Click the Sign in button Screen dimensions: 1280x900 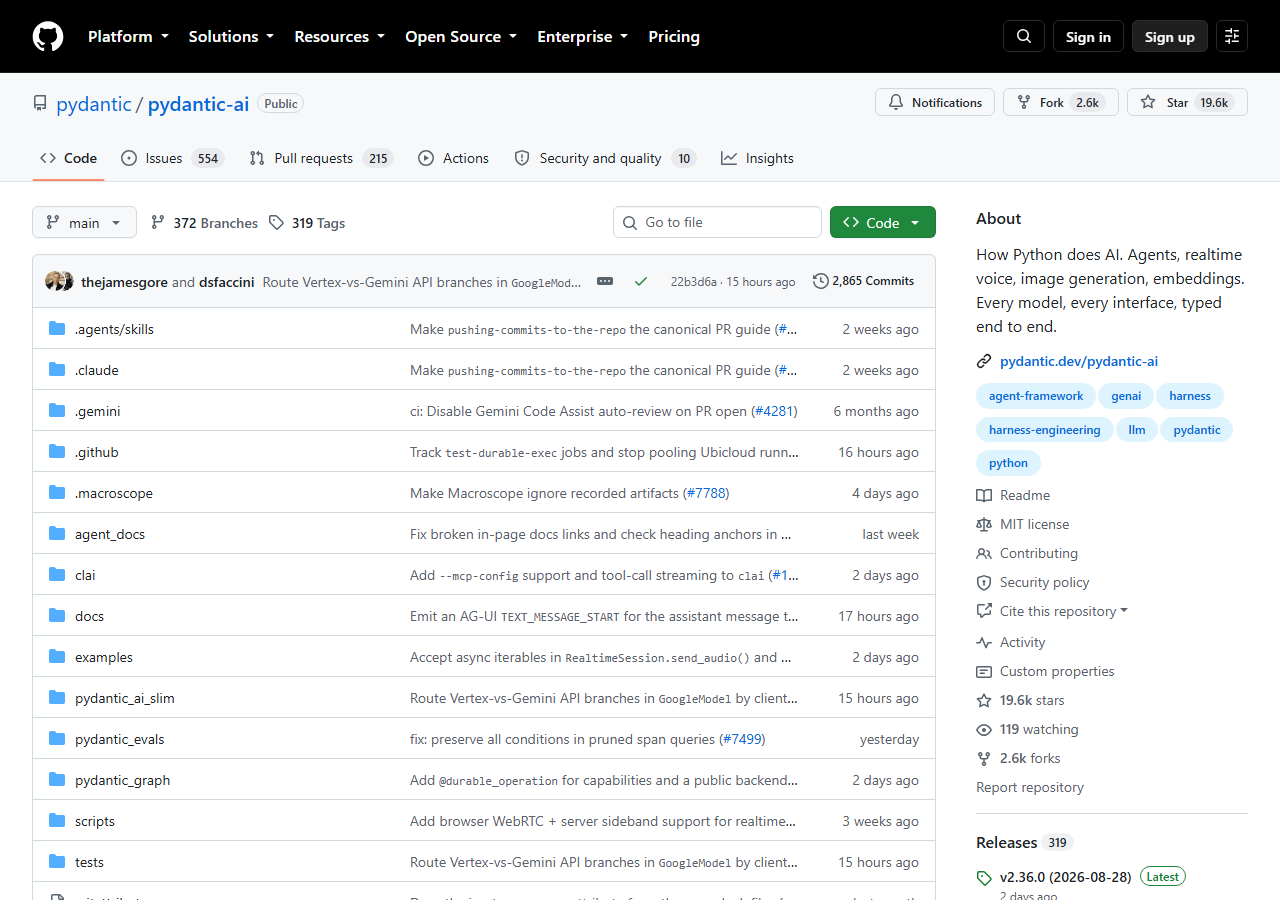[1088, 36]
